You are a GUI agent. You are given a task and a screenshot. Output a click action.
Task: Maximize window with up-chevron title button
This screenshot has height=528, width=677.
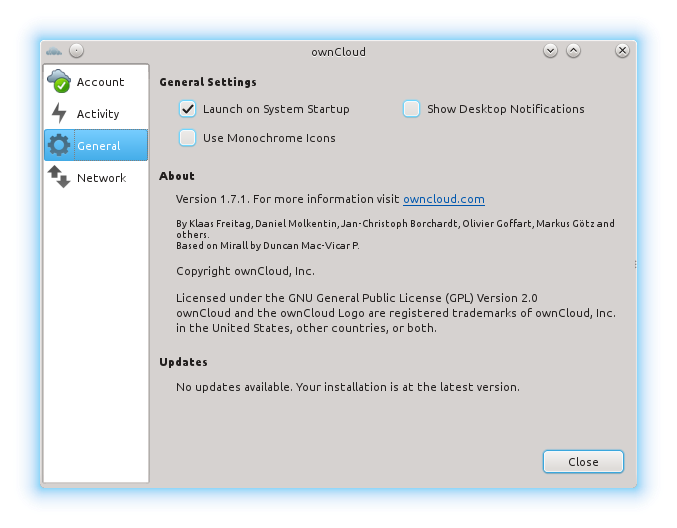coord(573,51)
